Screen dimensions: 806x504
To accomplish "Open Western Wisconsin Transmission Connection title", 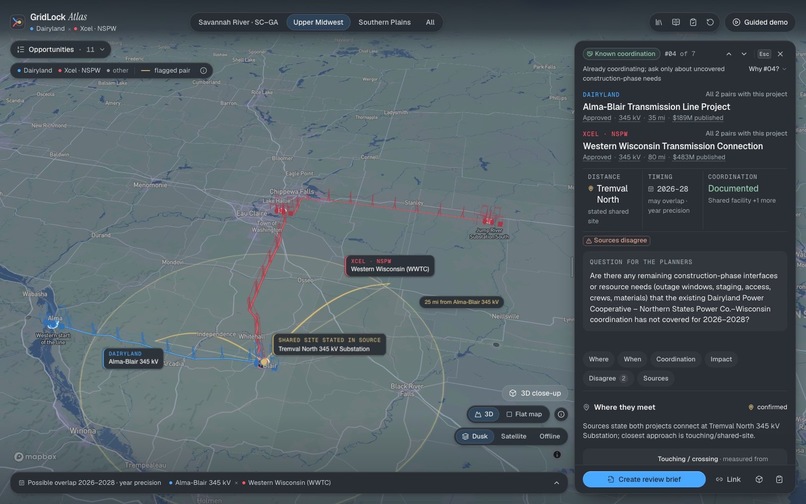I will [672, 146].
